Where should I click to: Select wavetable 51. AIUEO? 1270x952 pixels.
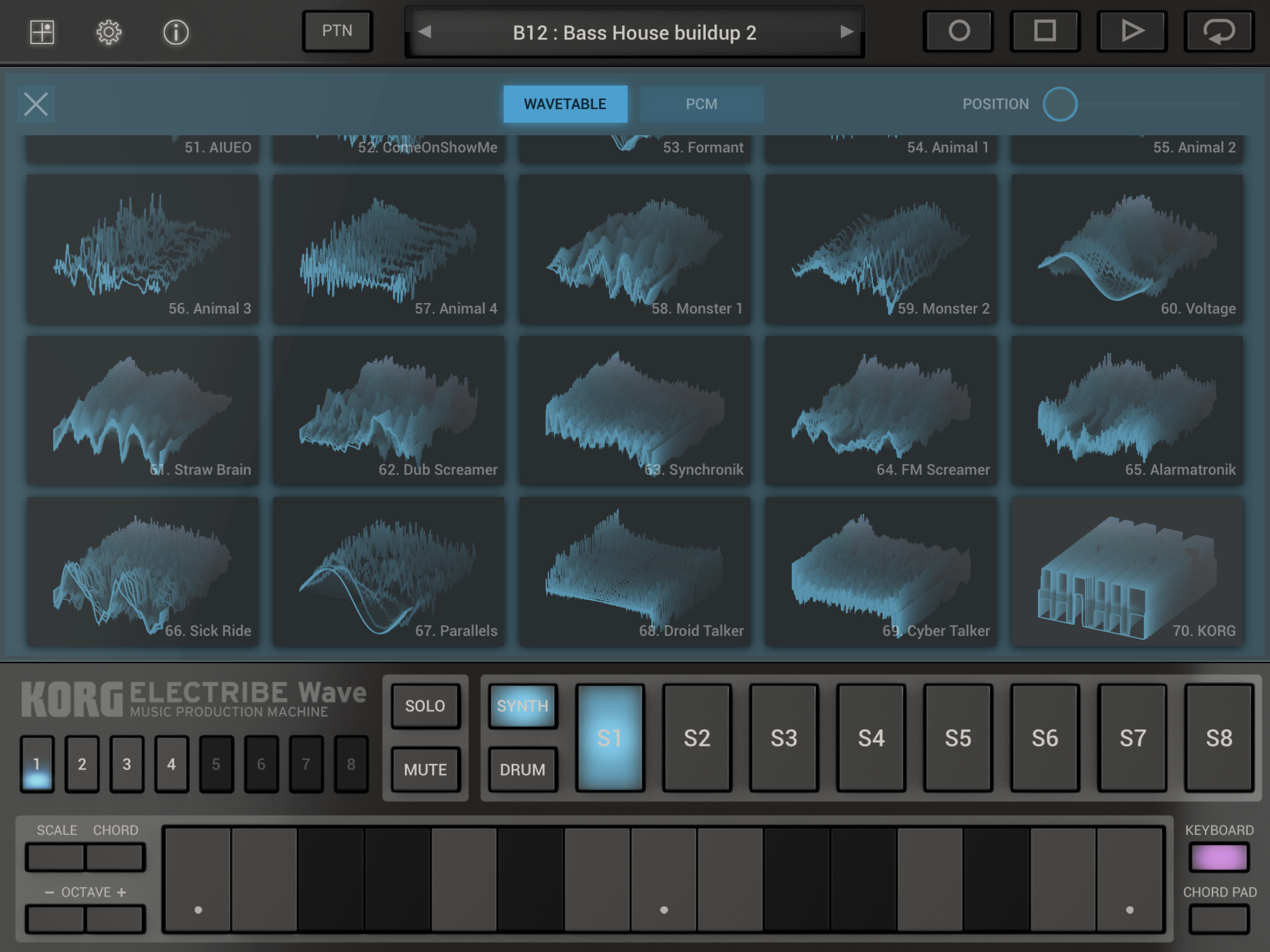142,148
